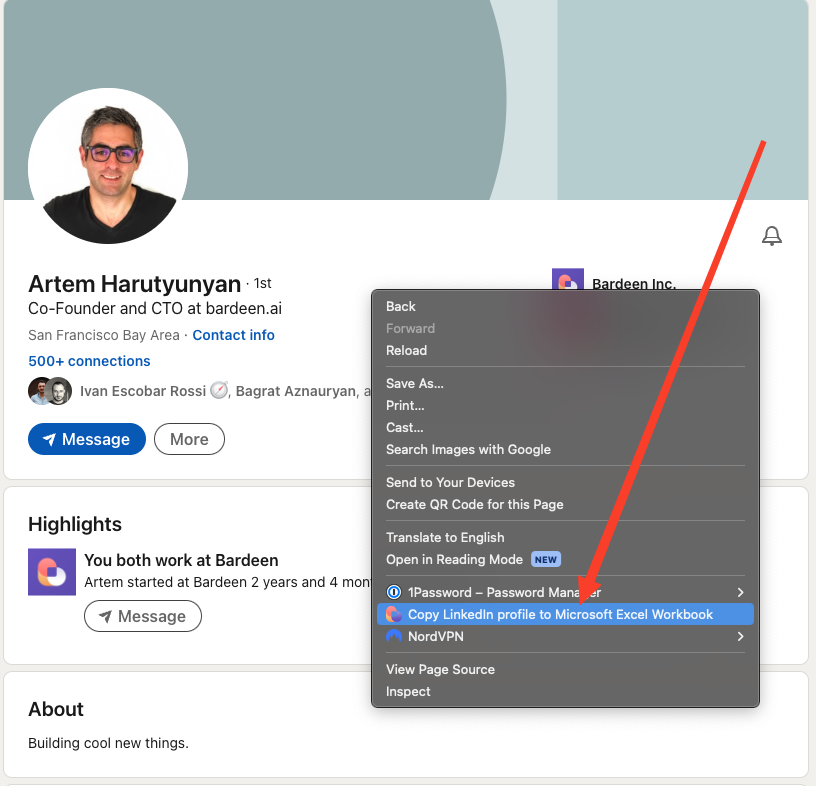The image size is (816, 786).
Task: Choose Copy LinkedIn profile to Microsoft Excel Workbook
Action: (x=565, y=614)
